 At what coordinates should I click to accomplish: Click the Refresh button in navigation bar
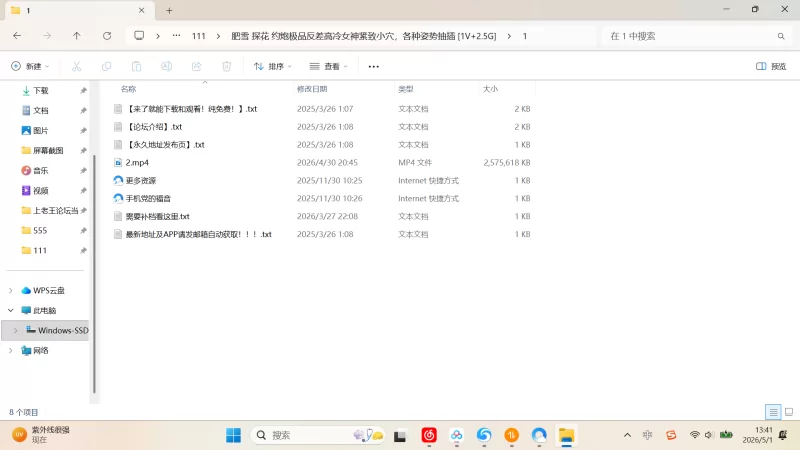(107, 36)
